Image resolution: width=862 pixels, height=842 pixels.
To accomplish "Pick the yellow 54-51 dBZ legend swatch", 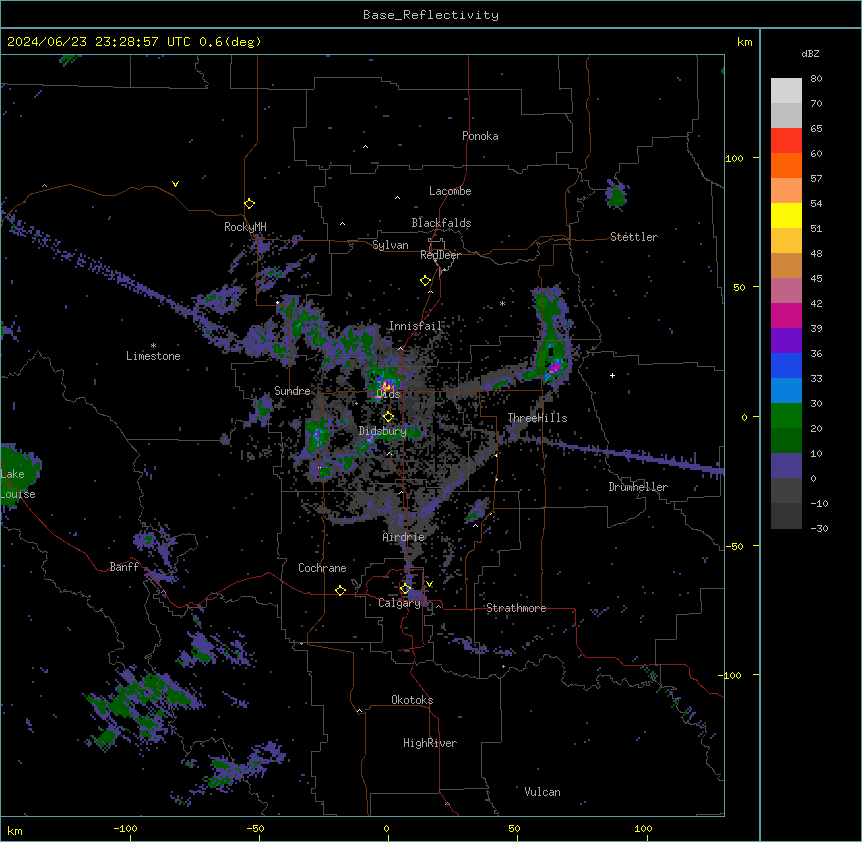I will [786, 215].
